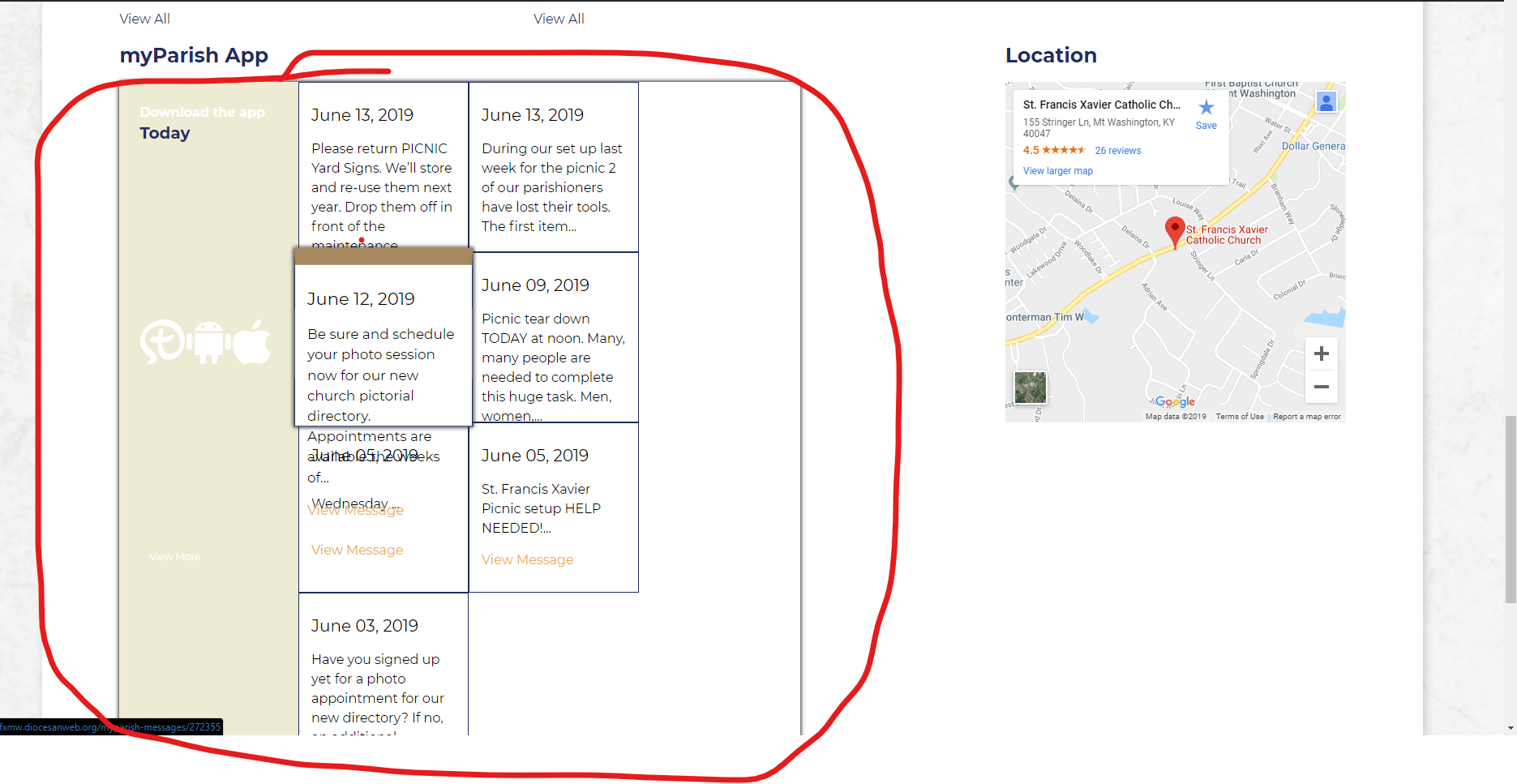Save the church with the star icon
Screen dimensions: 1517x784
[1206, 114]
